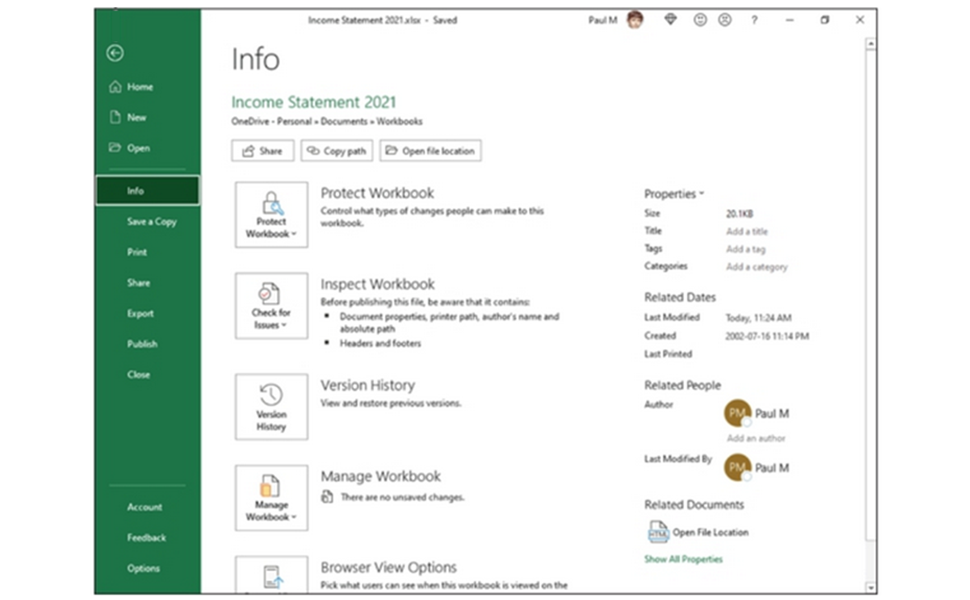Image resolution: width=970 pixels, height=600 pixels.
Task: Click the Browser View Options icon
Action: (271, 576)
